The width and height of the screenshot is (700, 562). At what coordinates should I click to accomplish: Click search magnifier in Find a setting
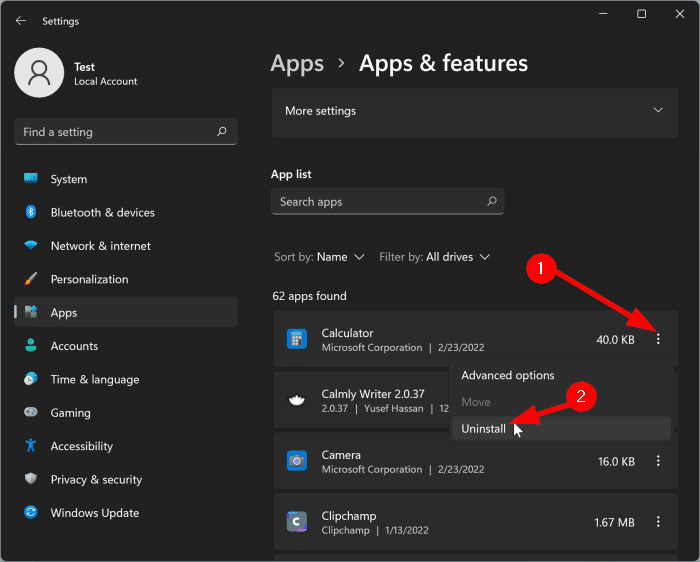pos(222,132)
